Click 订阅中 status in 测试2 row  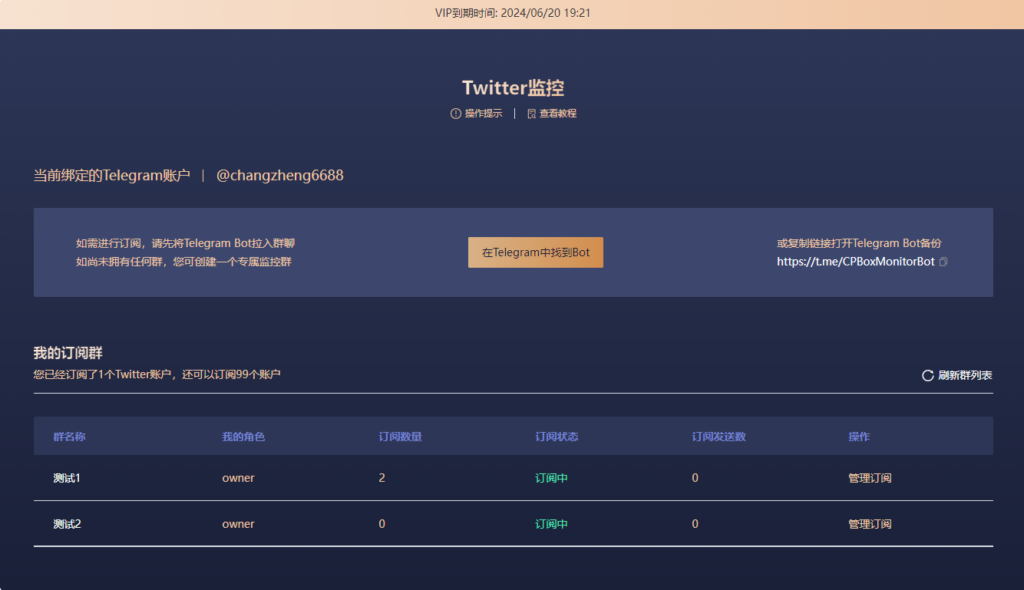pyautogui.click(x=551, y=524)
